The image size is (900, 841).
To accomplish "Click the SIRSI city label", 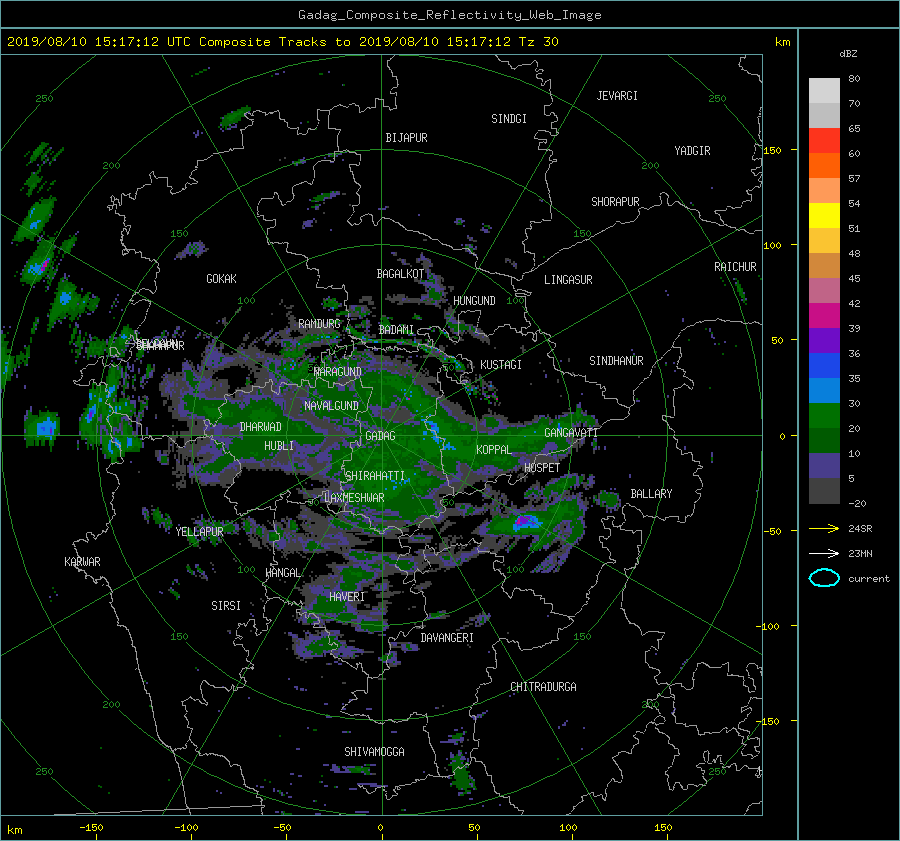I will [226, 606].
